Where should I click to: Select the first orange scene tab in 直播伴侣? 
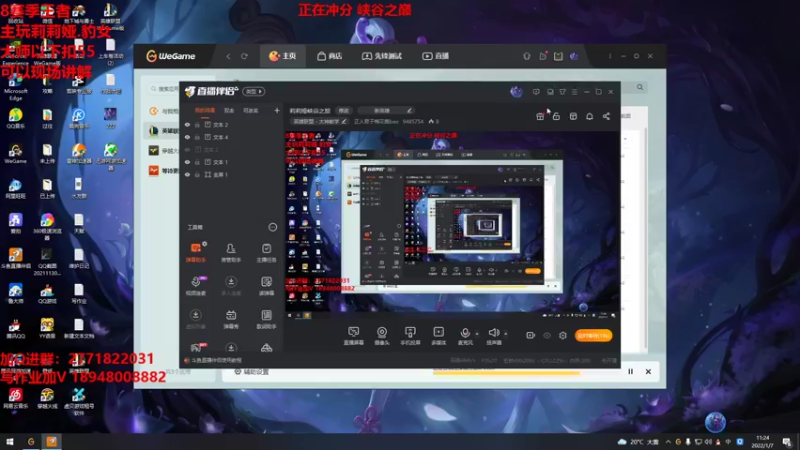(205, 110)
